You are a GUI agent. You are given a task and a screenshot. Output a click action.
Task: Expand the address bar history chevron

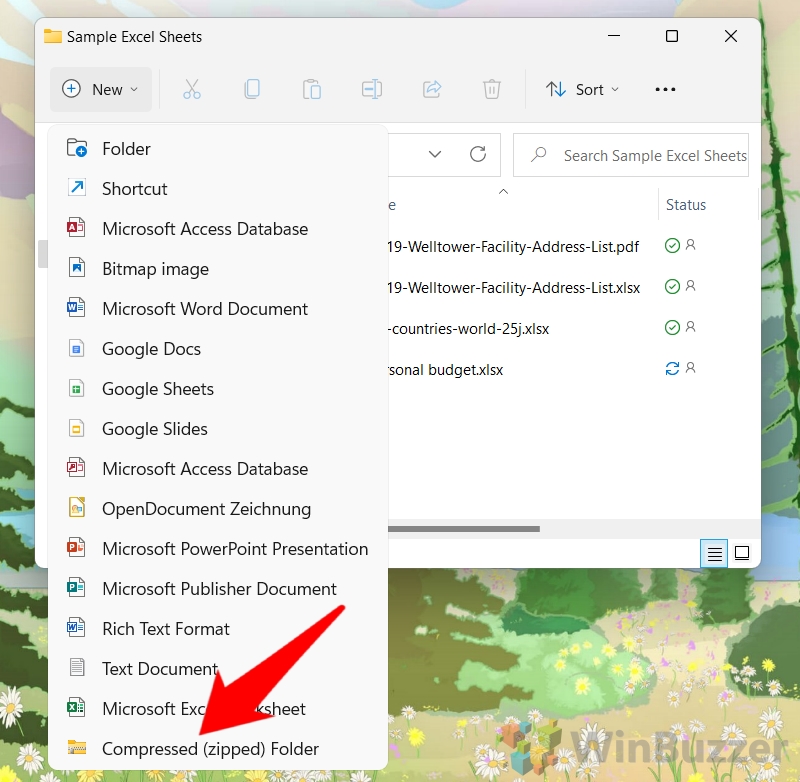click(x=435, y=154)
